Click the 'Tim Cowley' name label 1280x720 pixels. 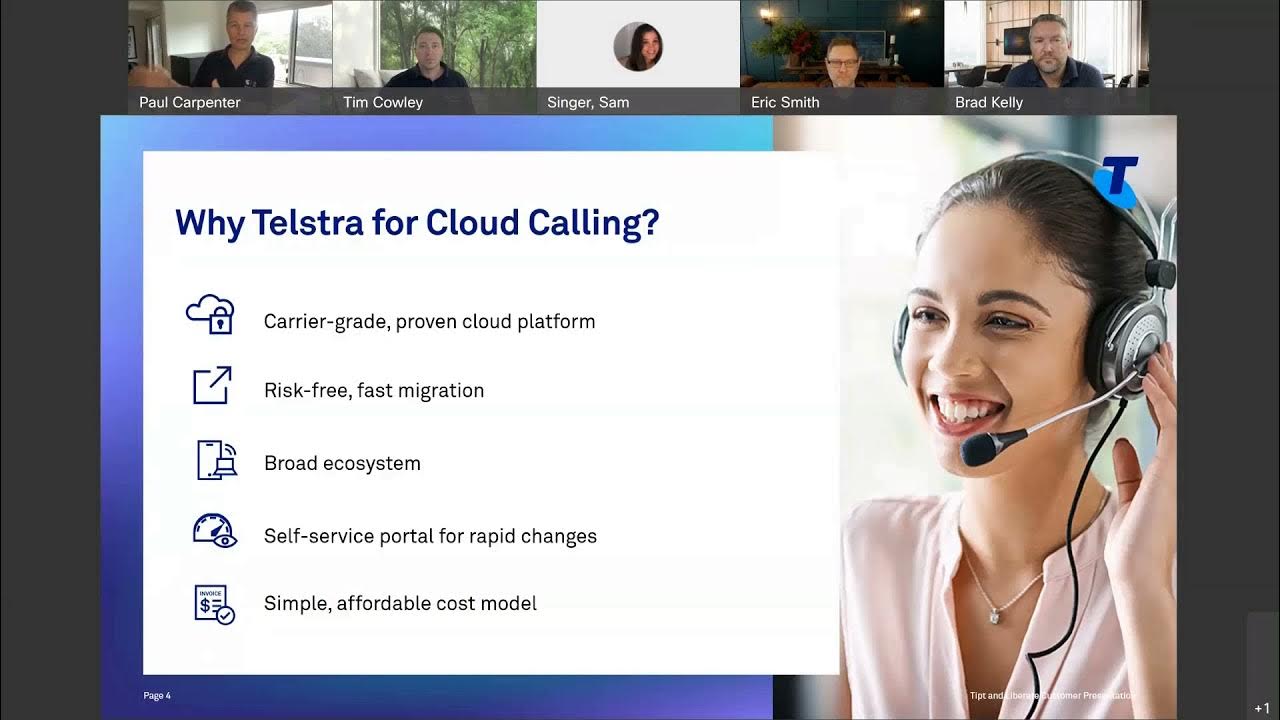[383, 102]
